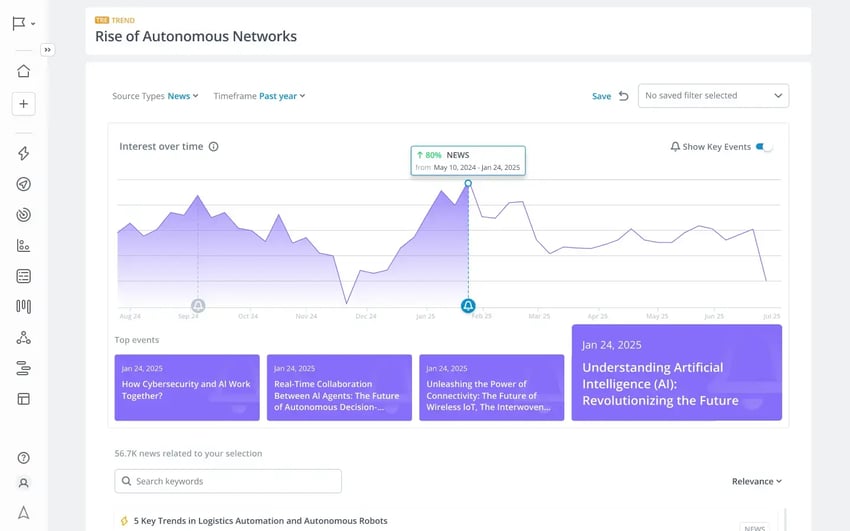
Task: Click the 'Dec 24' axis label
Action: coord(366,316)
